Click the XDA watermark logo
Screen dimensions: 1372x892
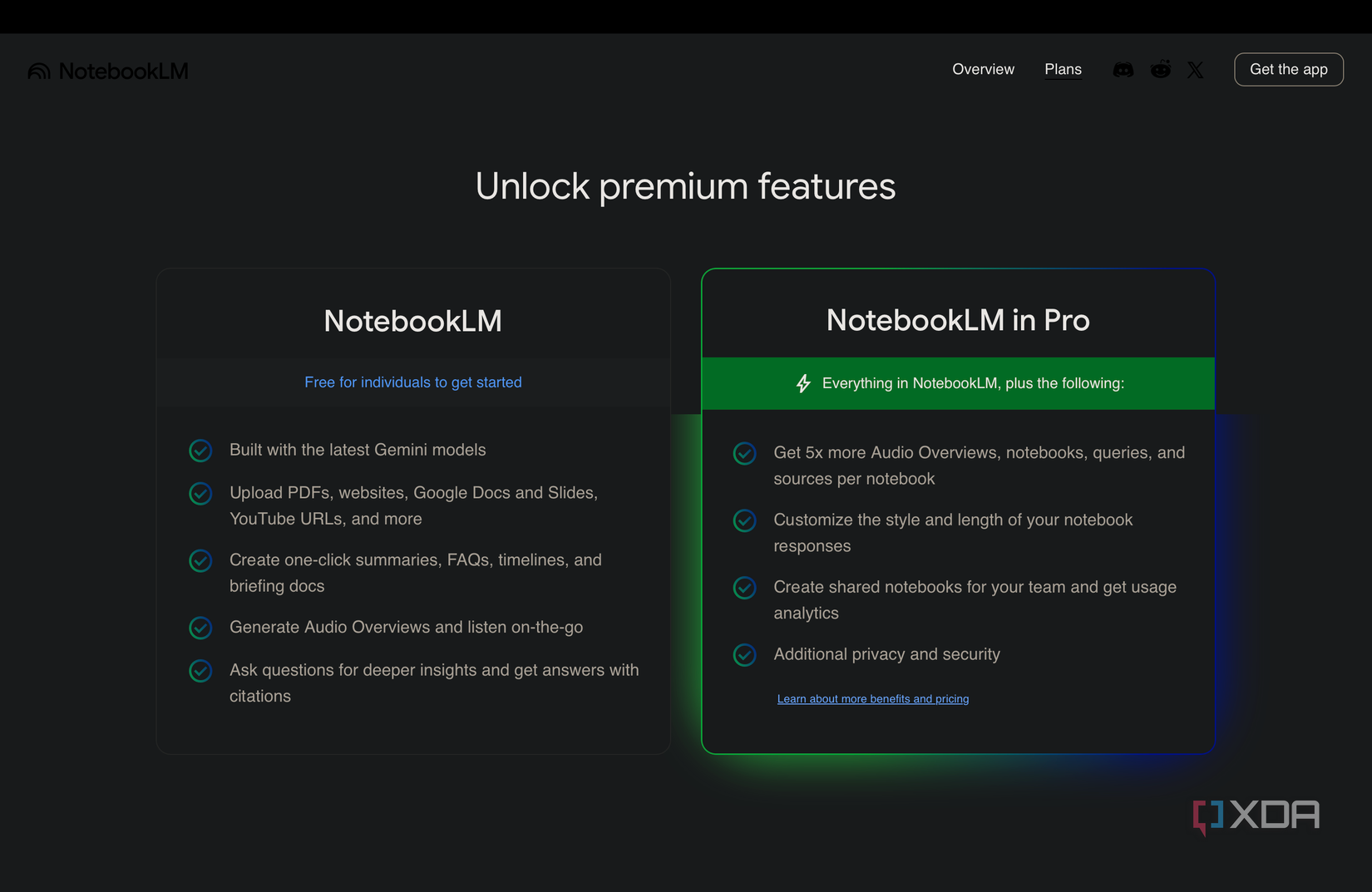[x=1256, y=816]
